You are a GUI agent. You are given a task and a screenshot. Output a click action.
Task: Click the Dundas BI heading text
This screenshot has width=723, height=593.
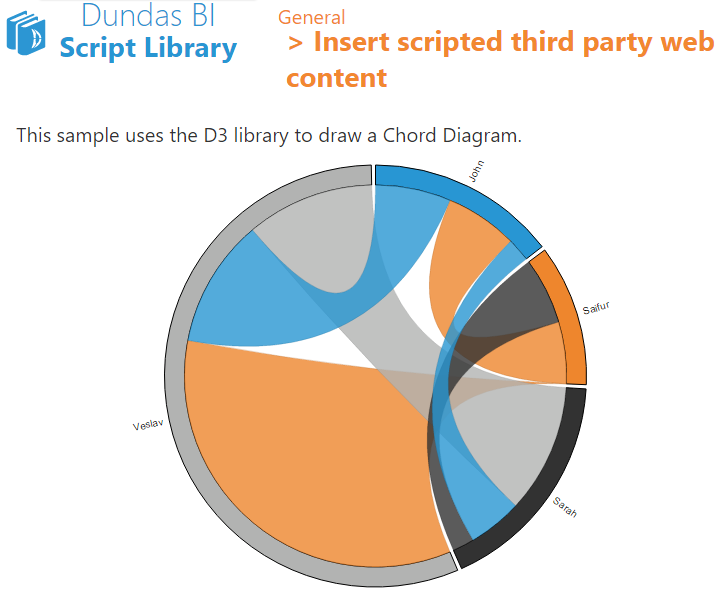pyautogui.click(x=148, y=15)
